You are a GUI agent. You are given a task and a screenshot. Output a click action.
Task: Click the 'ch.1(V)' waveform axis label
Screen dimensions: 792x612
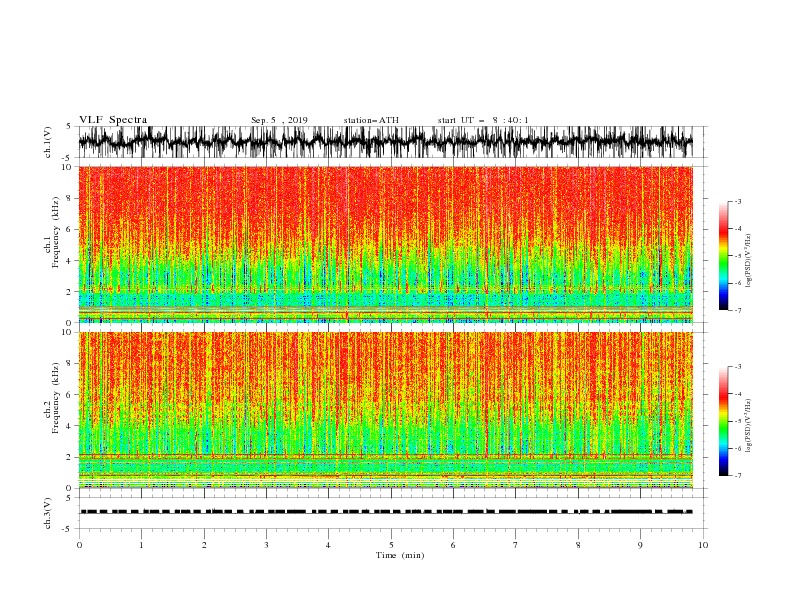pyautogui.click(x=48, y=142)
